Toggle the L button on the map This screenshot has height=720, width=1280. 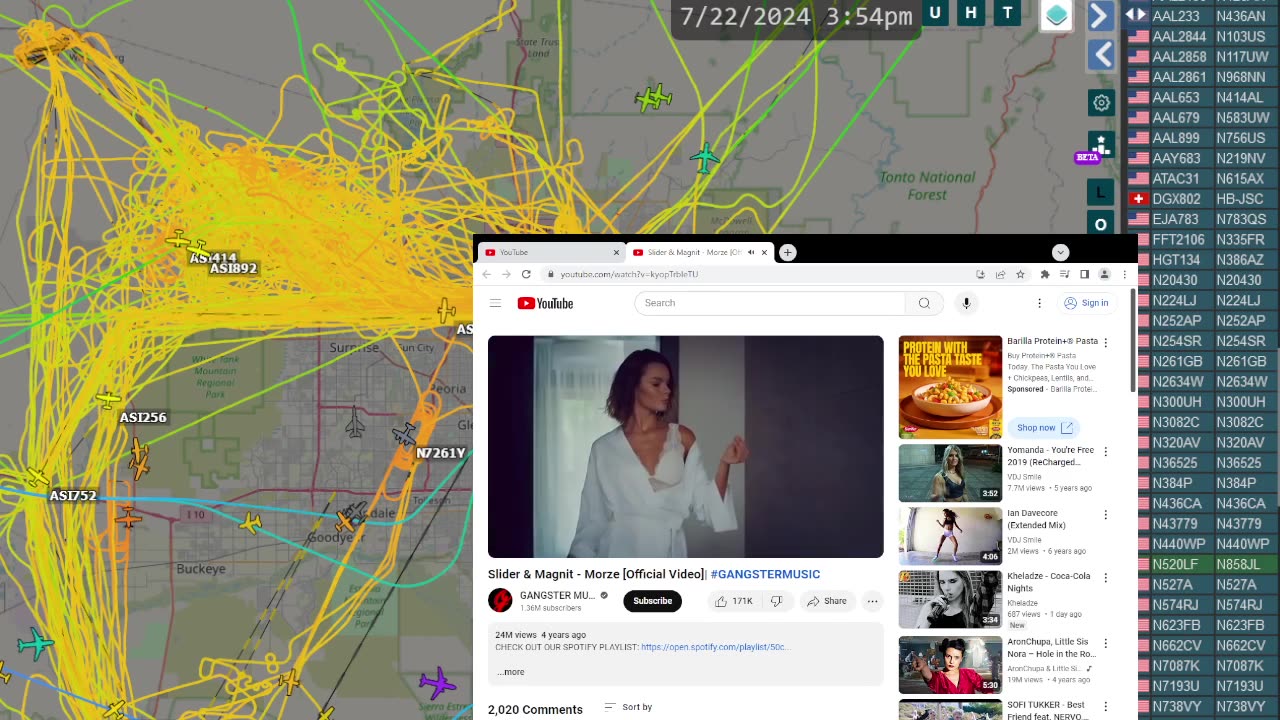pos(1101,192)
